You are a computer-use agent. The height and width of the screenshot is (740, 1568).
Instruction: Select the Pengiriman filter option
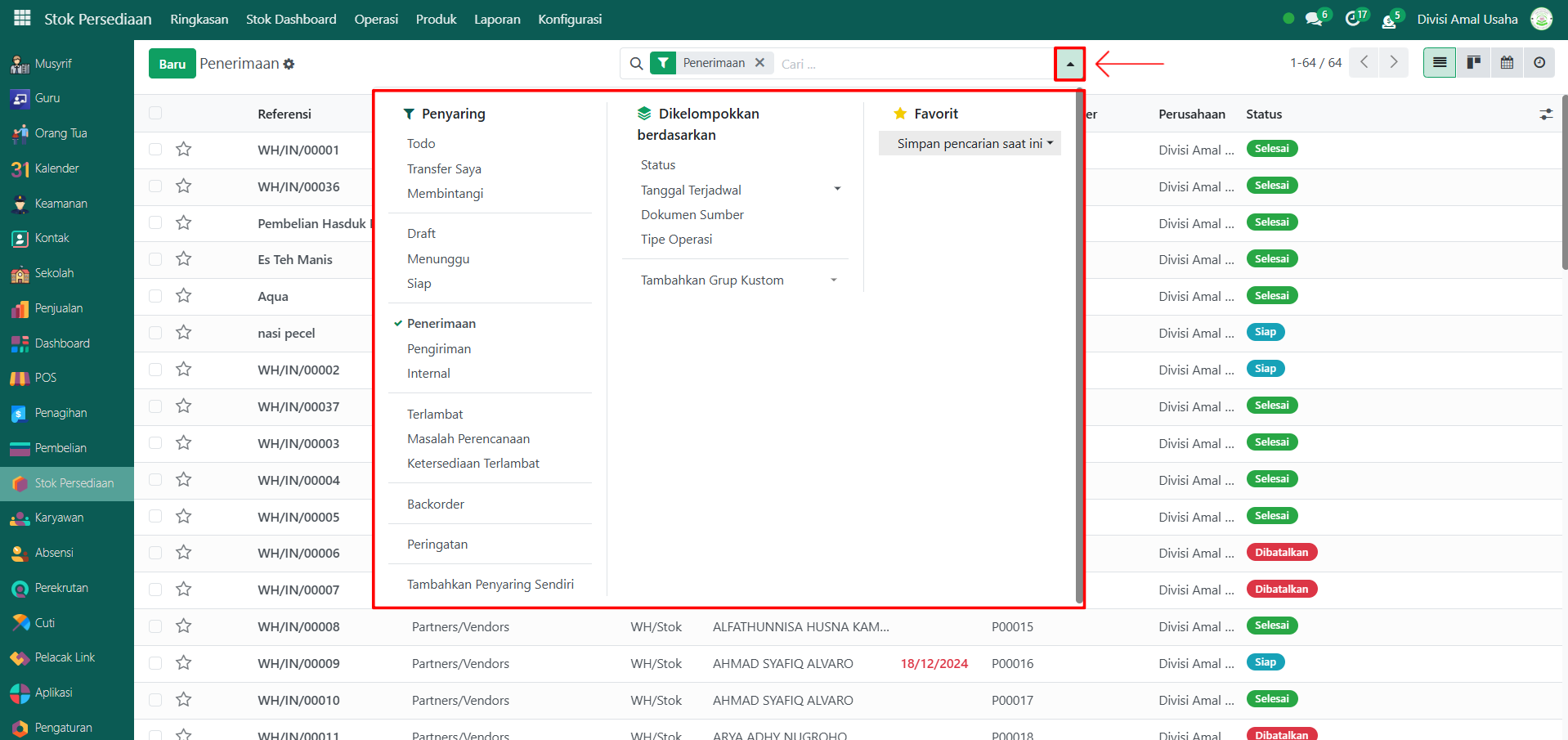pos(439,348)
